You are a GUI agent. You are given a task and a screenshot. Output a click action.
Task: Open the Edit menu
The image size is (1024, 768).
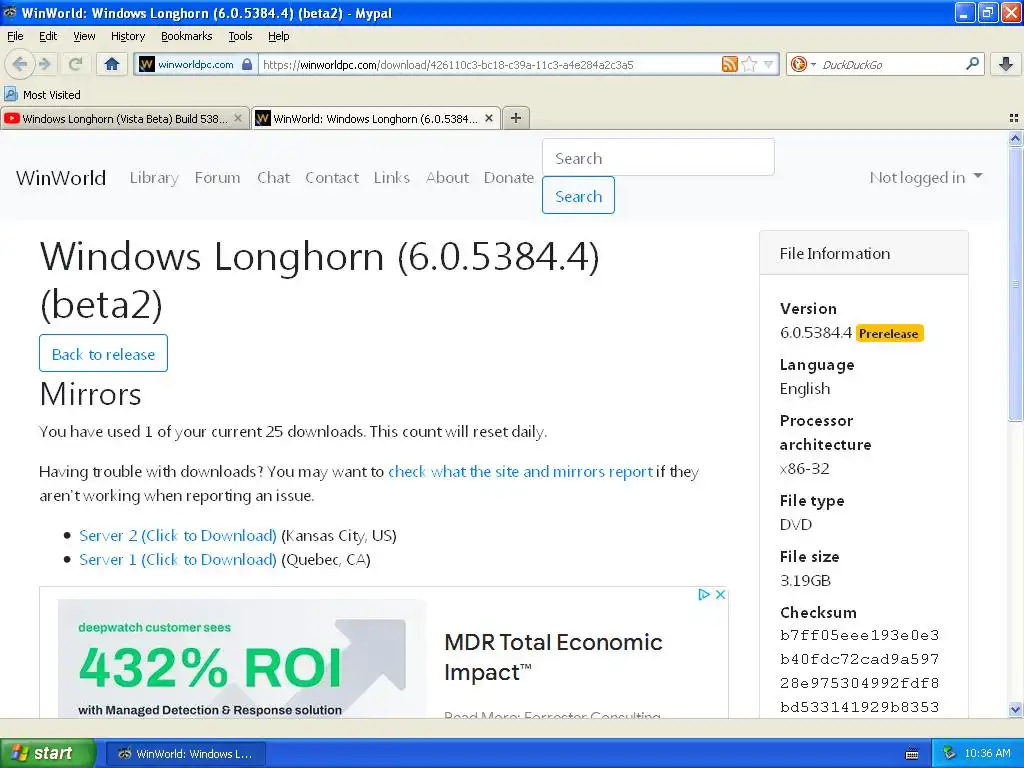[x=48, y=36]
